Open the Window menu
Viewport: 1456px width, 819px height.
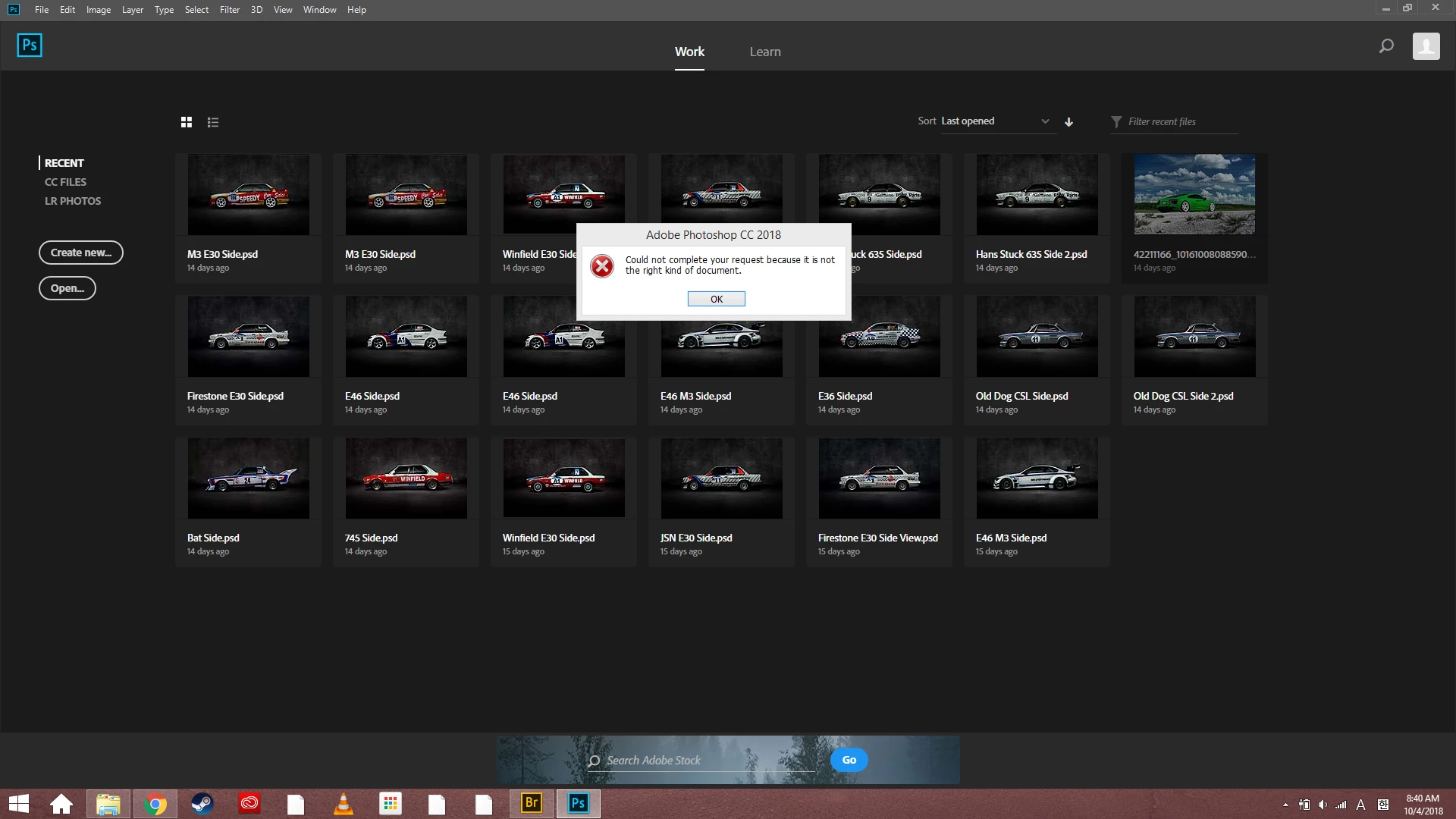tap(319, 10)
